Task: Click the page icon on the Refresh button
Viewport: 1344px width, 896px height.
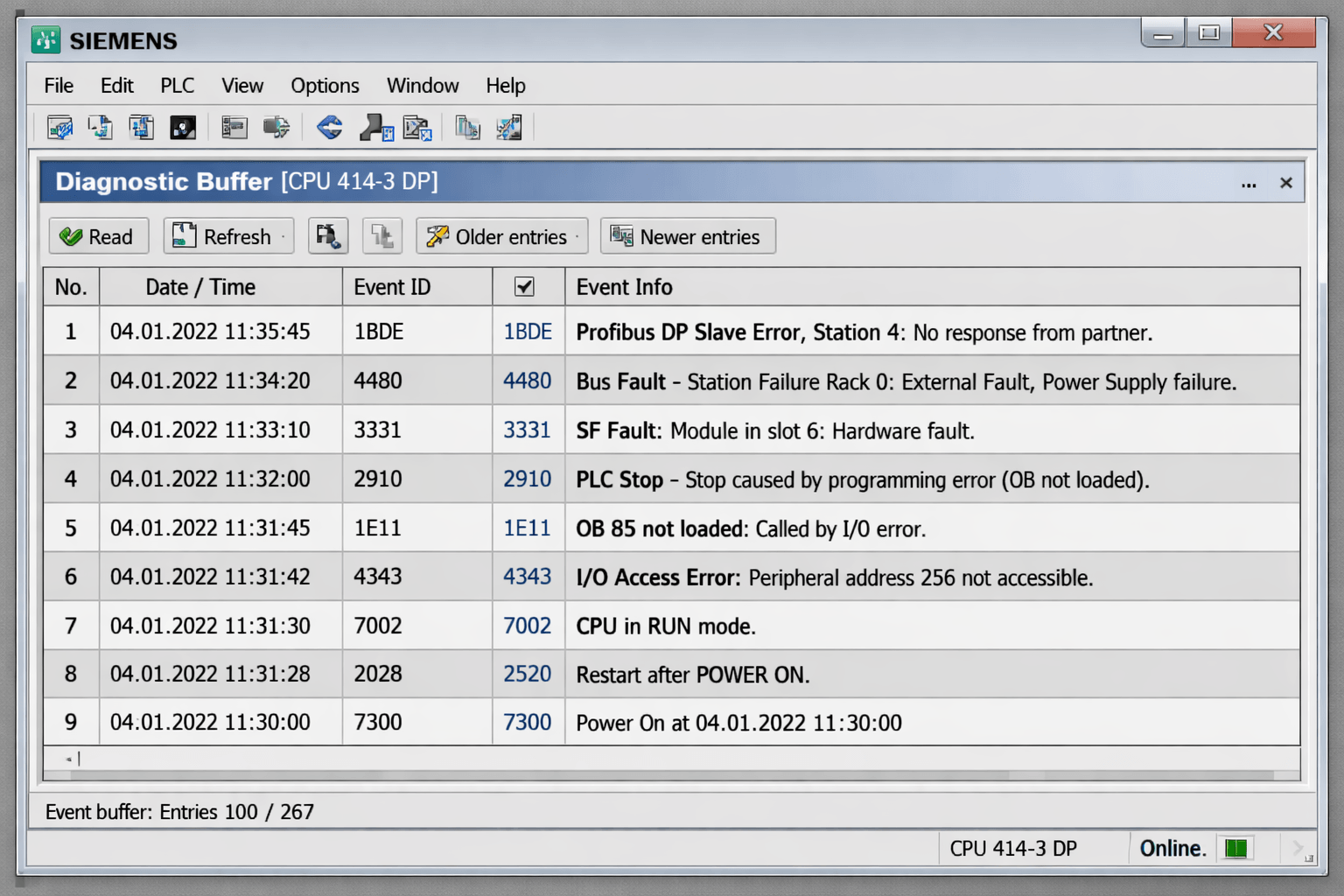Action: (x=184, y=235)
